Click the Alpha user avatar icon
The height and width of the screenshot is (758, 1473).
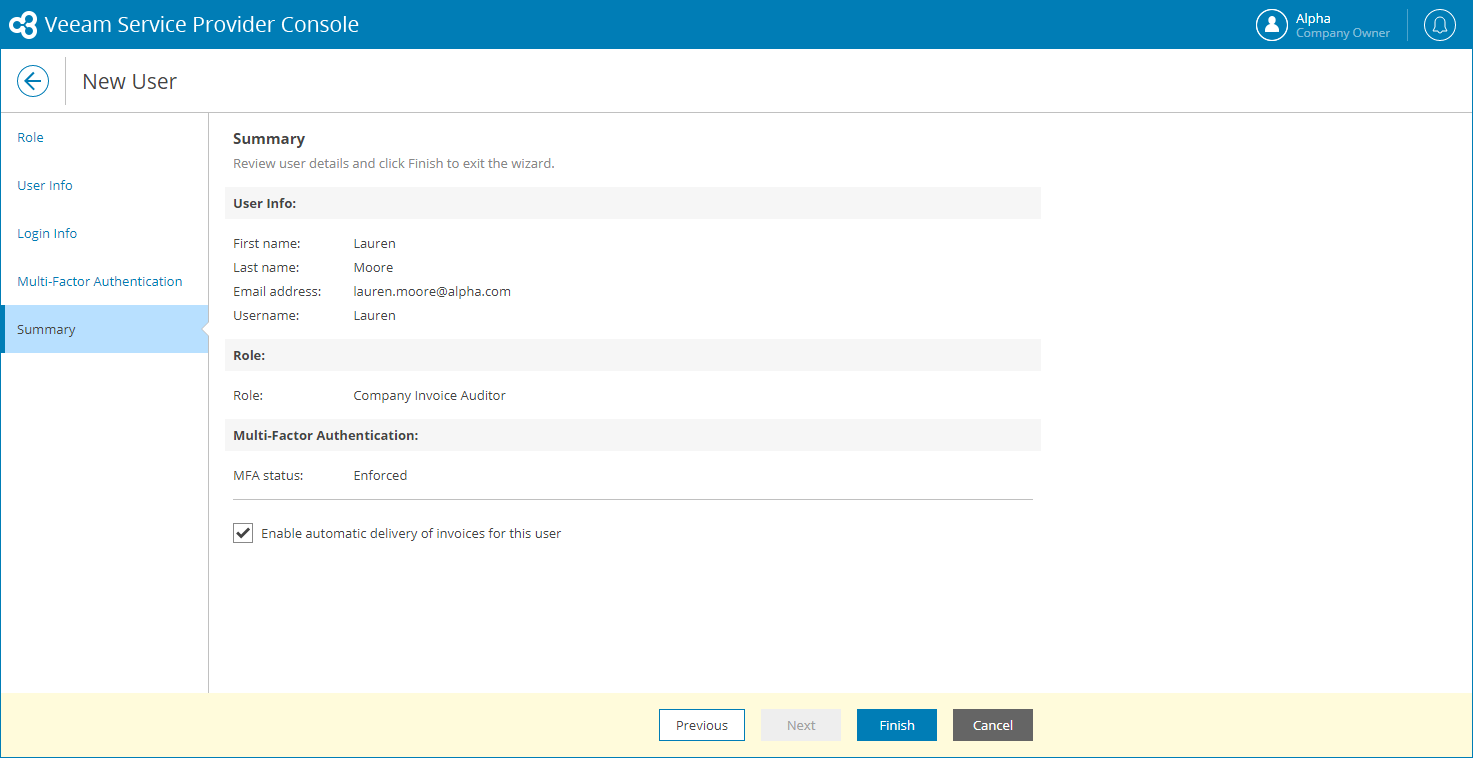click(1272, 25)
